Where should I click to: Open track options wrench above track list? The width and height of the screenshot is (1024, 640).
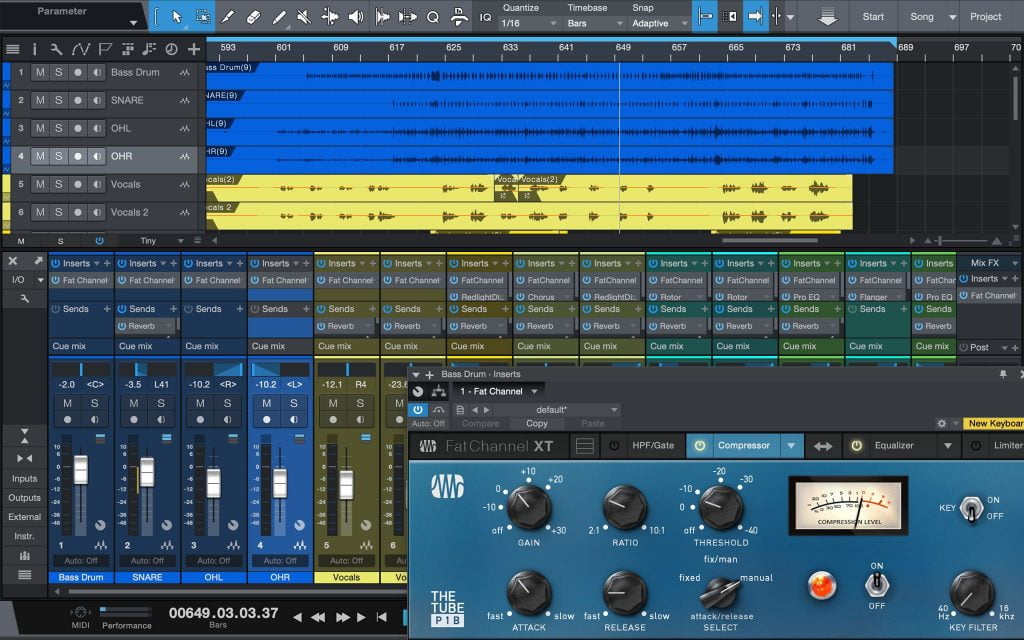click(57, 49)
